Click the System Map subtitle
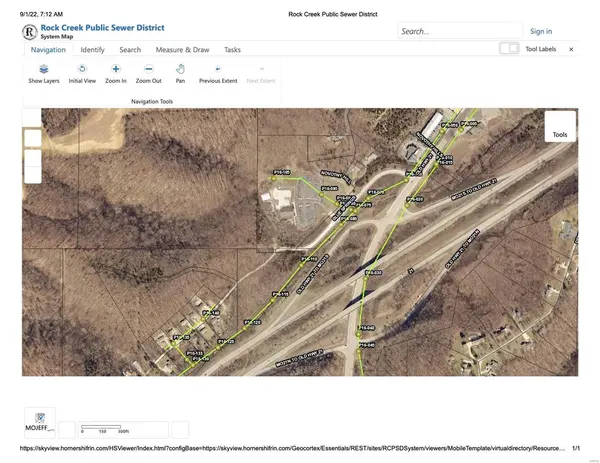The width and height of the screenshot is (600, 463). [x=57, y=37]
